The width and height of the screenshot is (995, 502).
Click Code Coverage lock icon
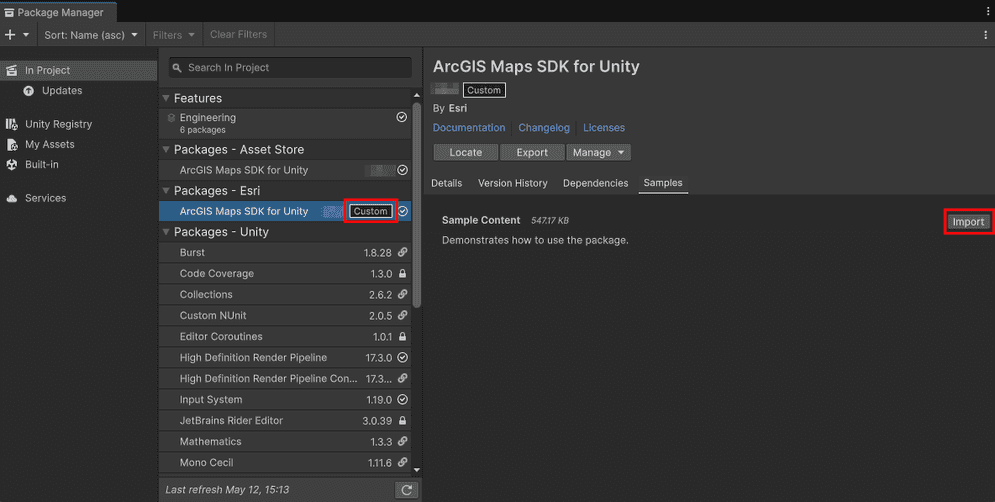[x=402, y=274]
